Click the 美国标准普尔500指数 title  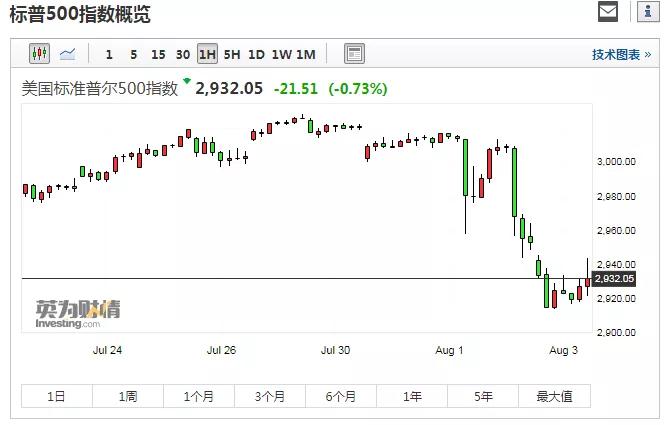pos(100,88)
